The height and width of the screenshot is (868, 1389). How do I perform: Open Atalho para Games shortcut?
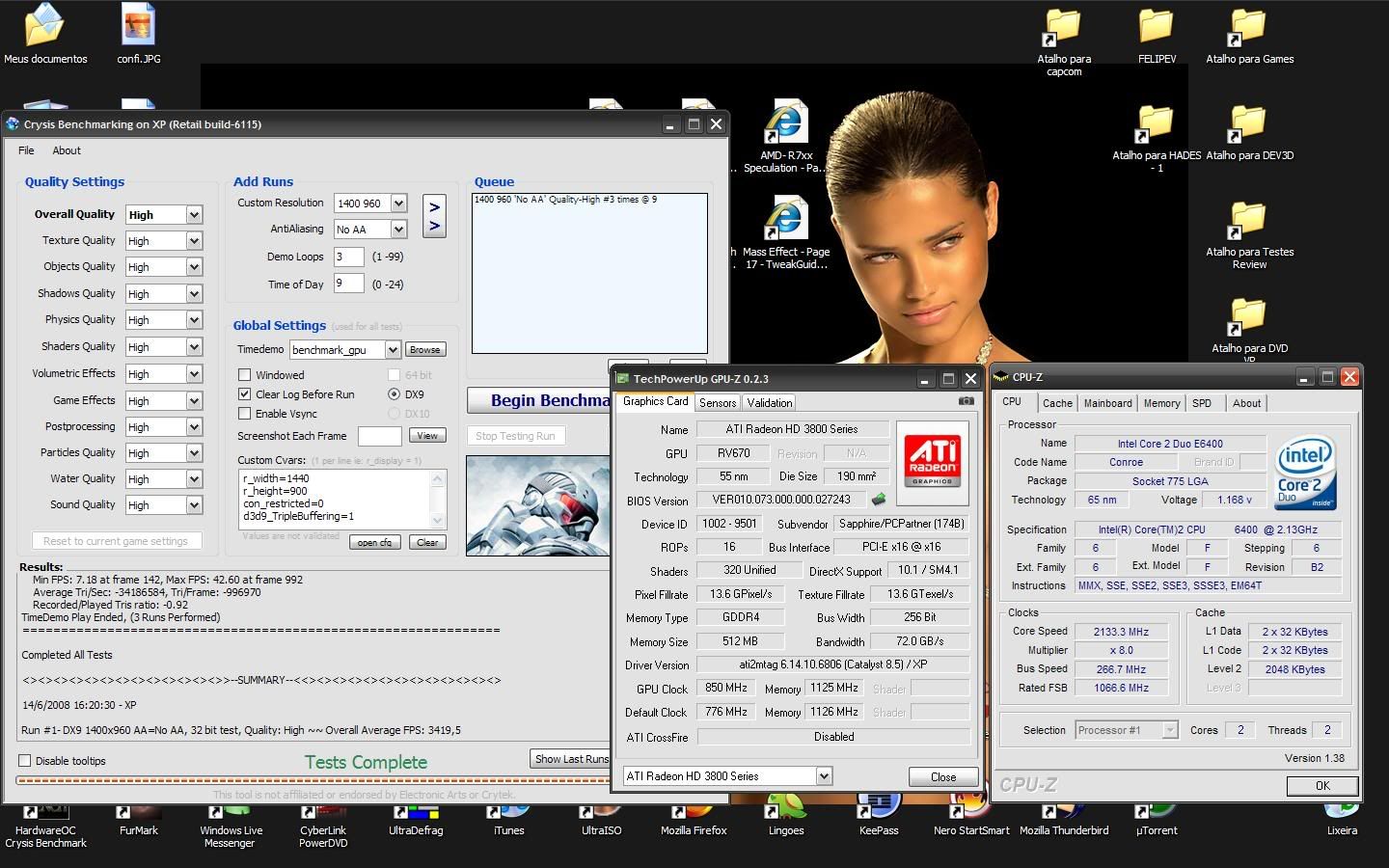(1248, 29)
